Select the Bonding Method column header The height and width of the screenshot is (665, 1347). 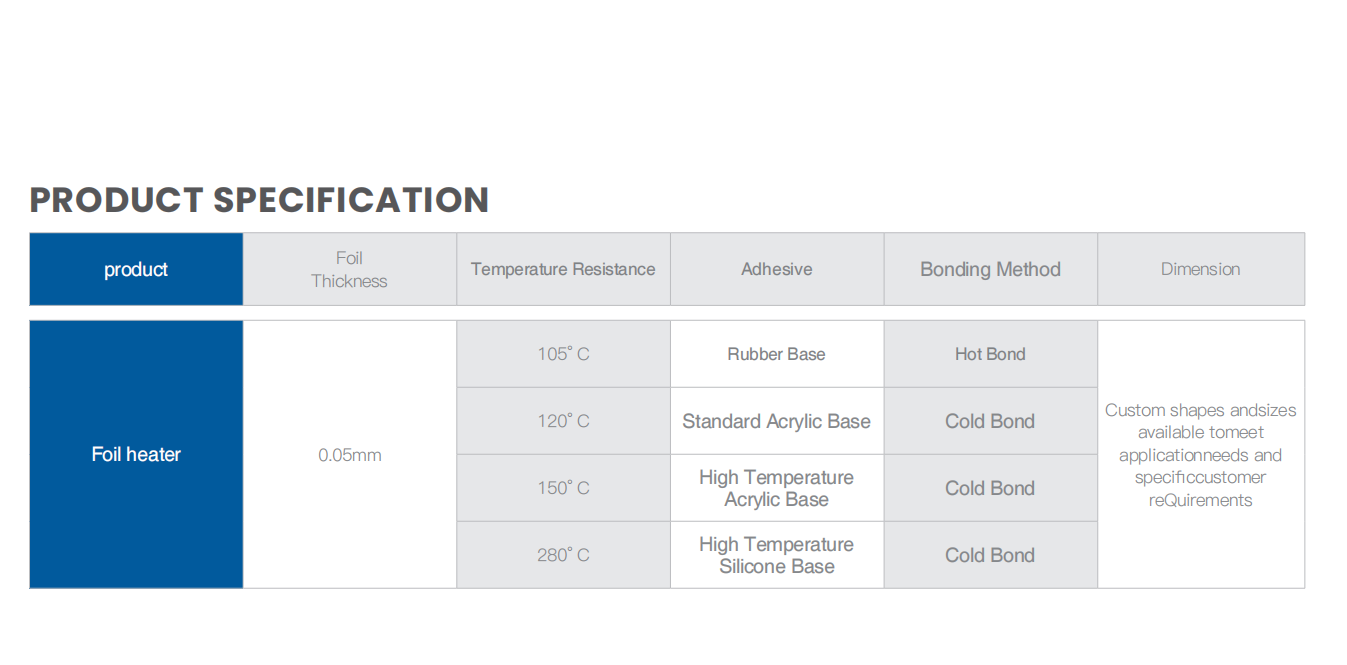(x=990, y=269)
